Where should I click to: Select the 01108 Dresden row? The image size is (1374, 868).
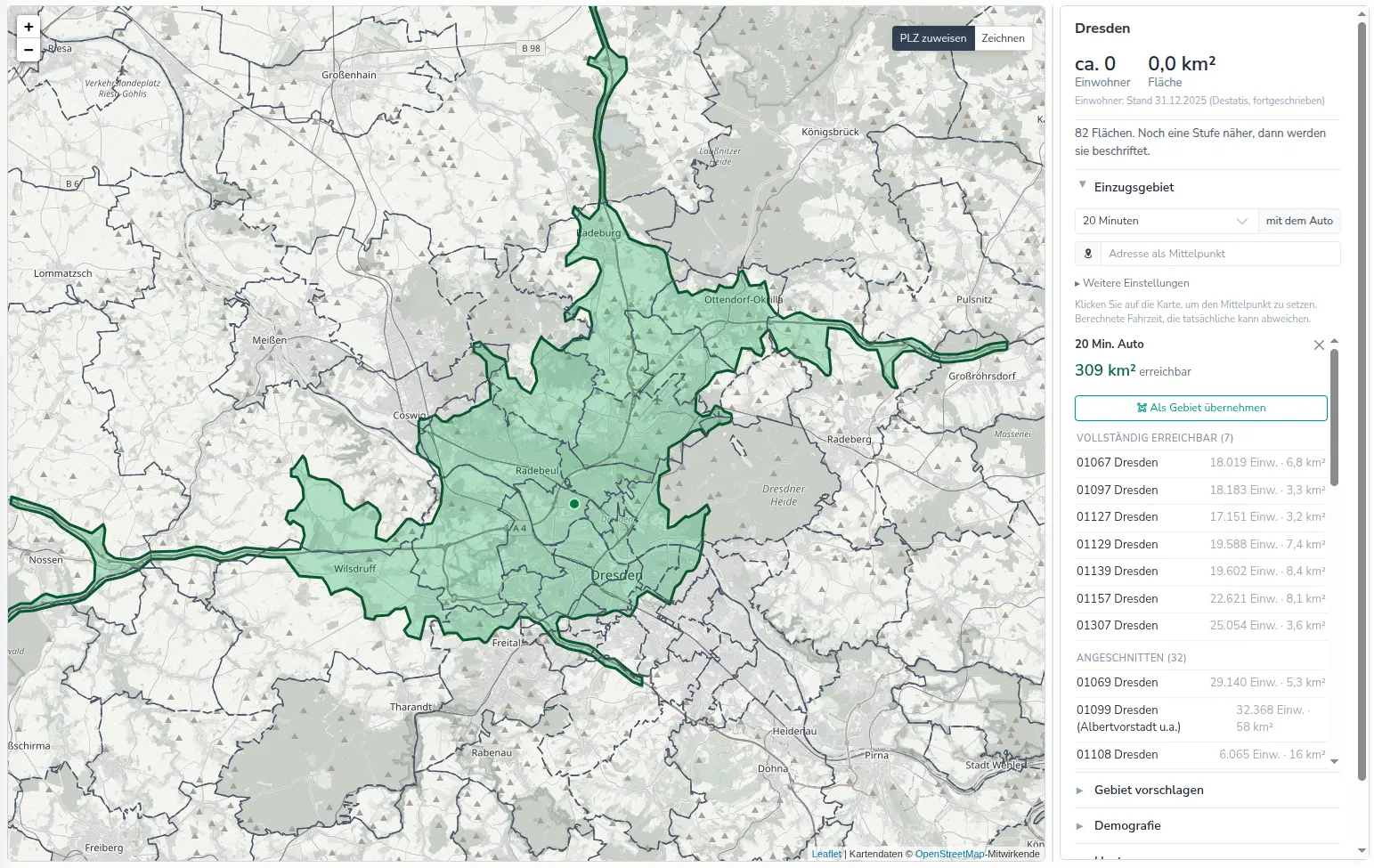pos(1201,755)
